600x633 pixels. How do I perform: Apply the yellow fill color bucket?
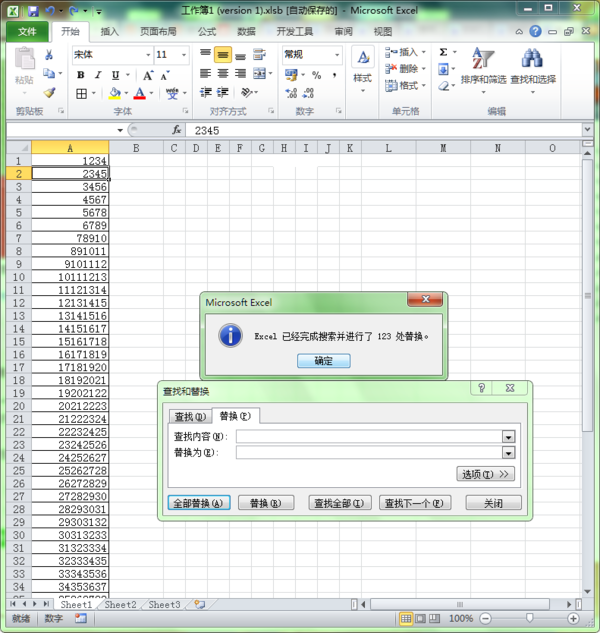click(115, 94)
